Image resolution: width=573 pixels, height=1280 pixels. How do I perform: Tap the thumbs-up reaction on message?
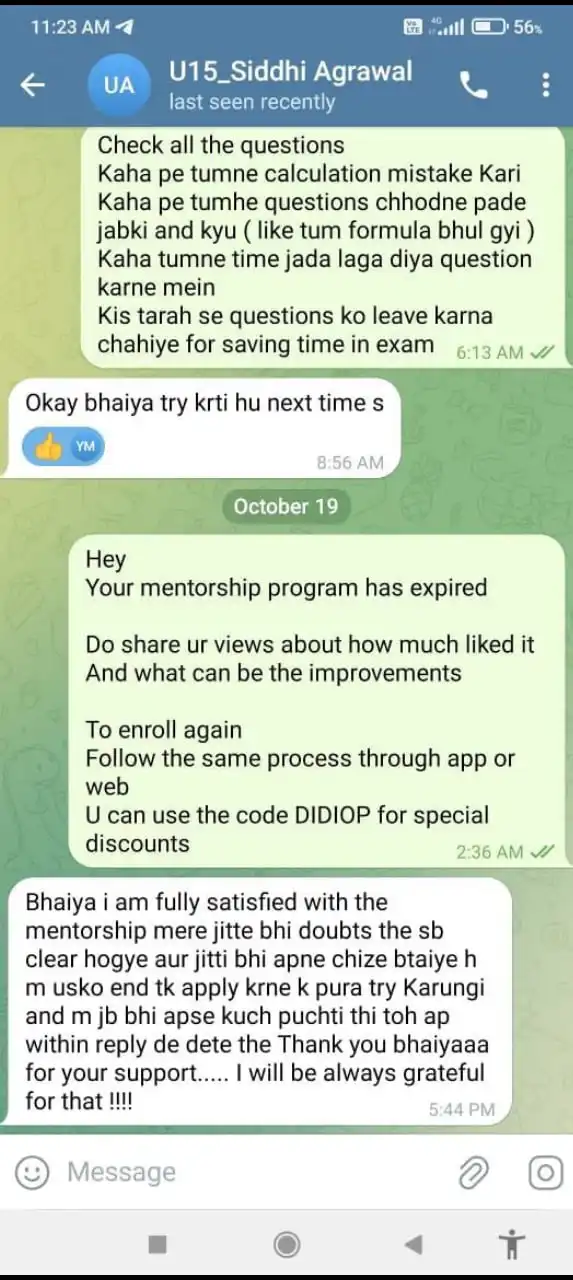tap(64, 447)
